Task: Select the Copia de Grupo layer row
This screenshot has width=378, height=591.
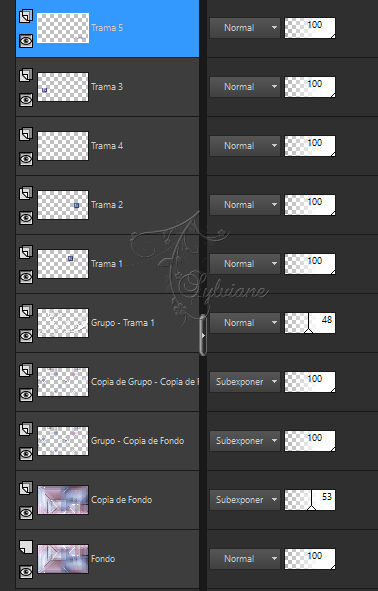Action: tap(107, 382)
